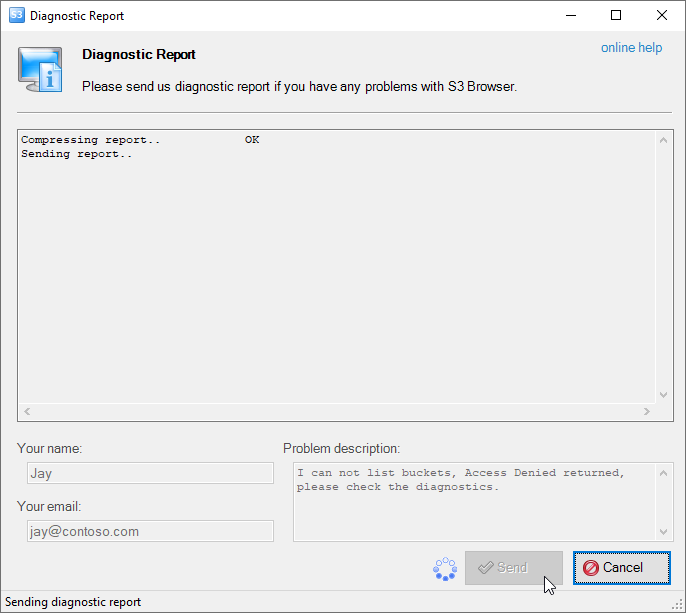The image size is (686, 613).
Task: Open the online help link
Action: [631, 48]
